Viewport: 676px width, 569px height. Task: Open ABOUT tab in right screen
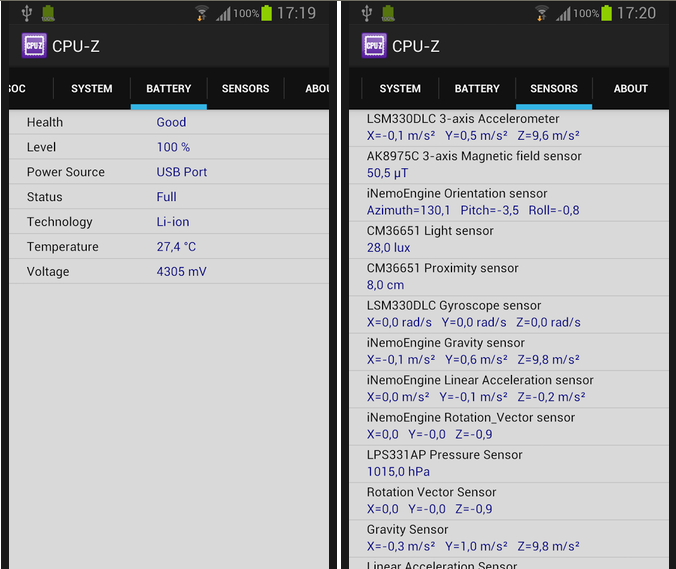point(631,88)
